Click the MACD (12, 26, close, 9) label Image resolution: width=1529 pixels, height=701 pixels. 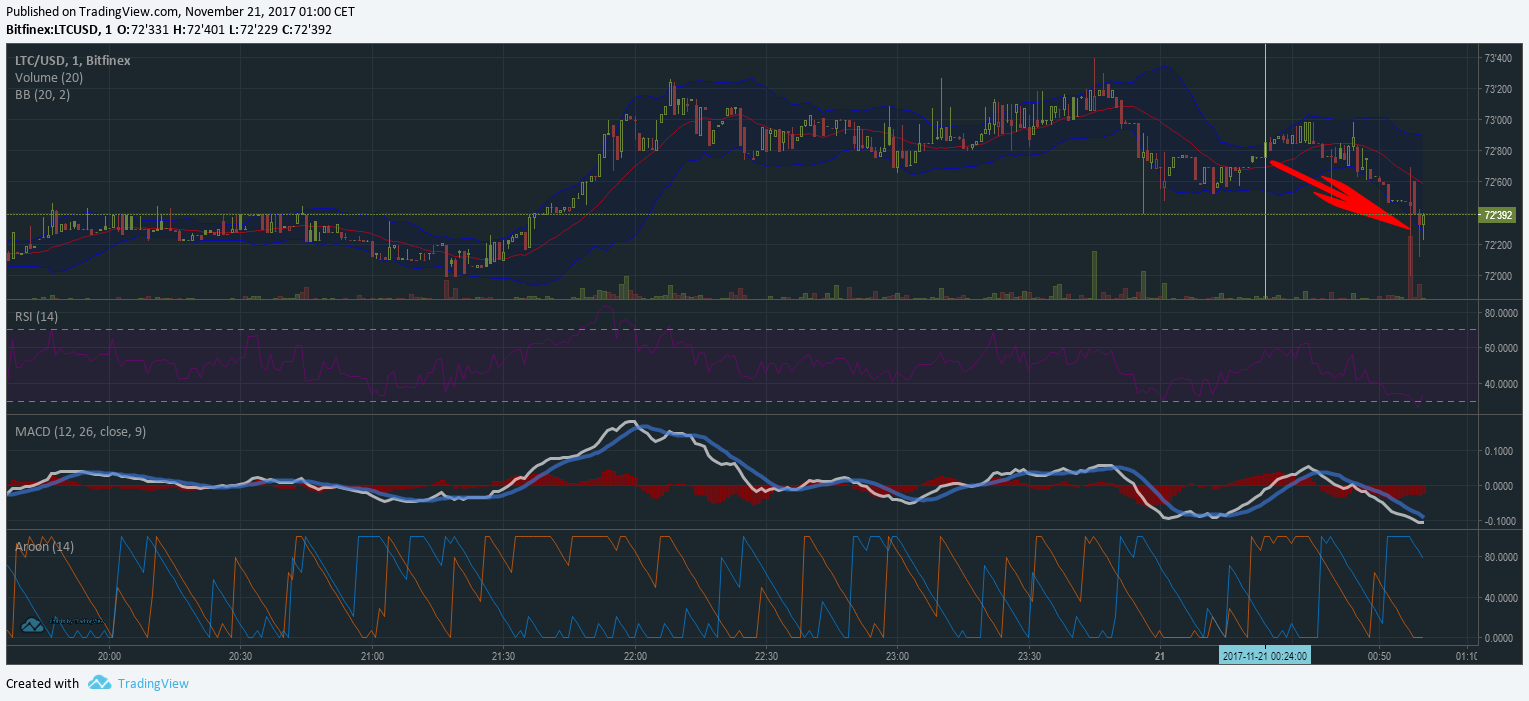point(80,431)
